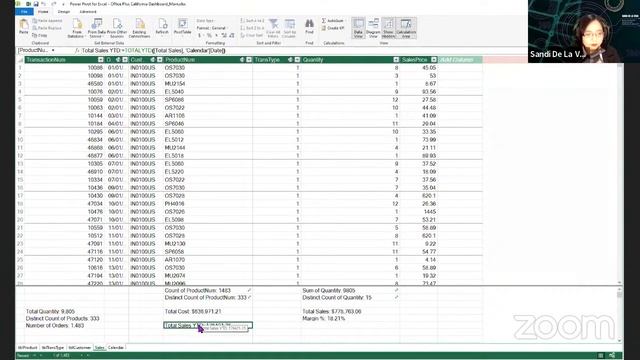The width and height of the screenshot is (640, 360).
Task: Open the SalesPrice column filter dropdown
Action: [434, 60]
